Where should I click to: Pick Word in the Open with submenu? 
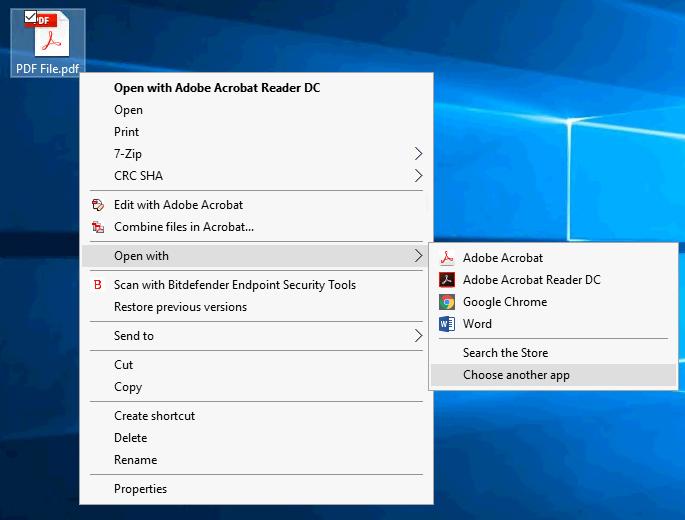(554, 324)
